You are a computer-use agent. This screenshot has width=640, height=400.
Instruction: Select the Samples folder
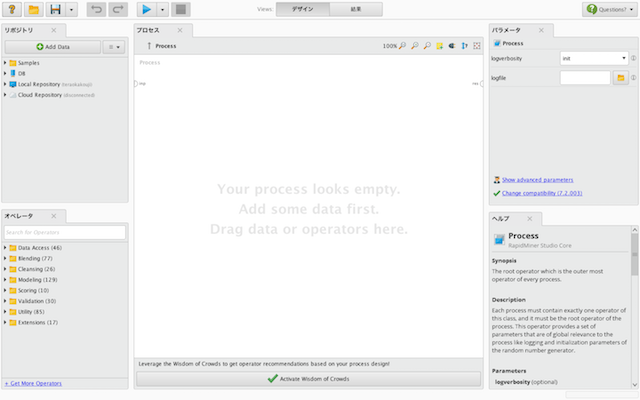[x=24, y=63]
